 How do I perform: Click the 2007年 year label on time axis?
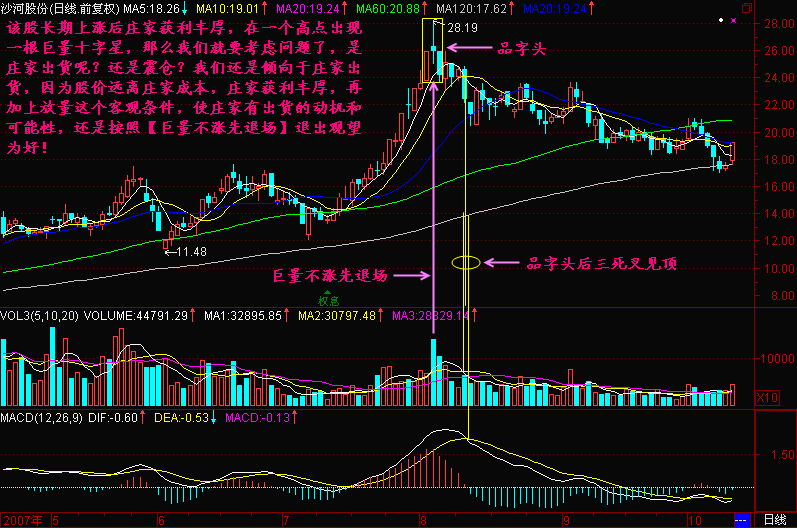tap(21, 520)
